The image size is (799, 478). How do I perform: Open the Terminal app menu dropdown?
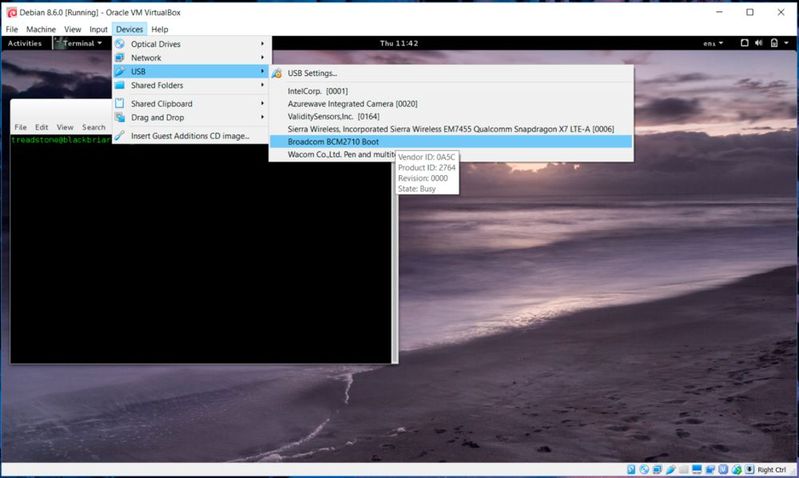pos(79,43)
